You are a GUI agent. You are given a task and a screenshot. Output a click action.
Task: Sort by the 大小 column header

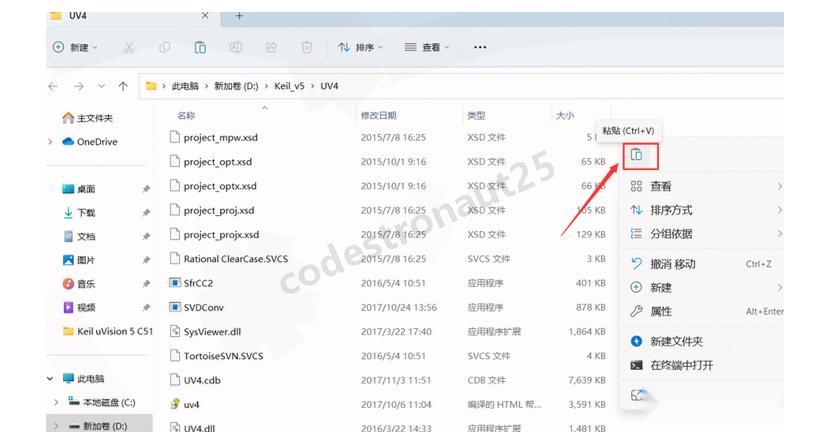click(565, 116)
